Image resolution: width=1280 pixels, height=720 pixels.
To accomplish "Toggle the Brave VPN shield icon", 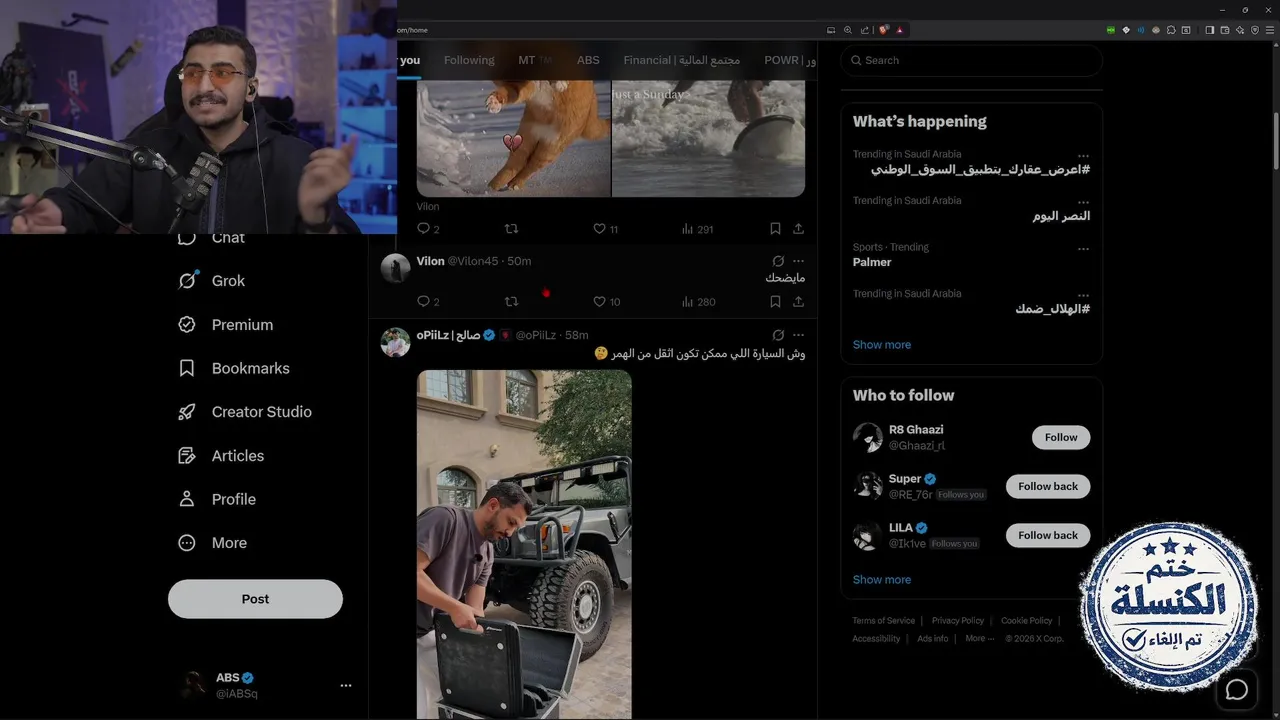I will click(1254, 30).
